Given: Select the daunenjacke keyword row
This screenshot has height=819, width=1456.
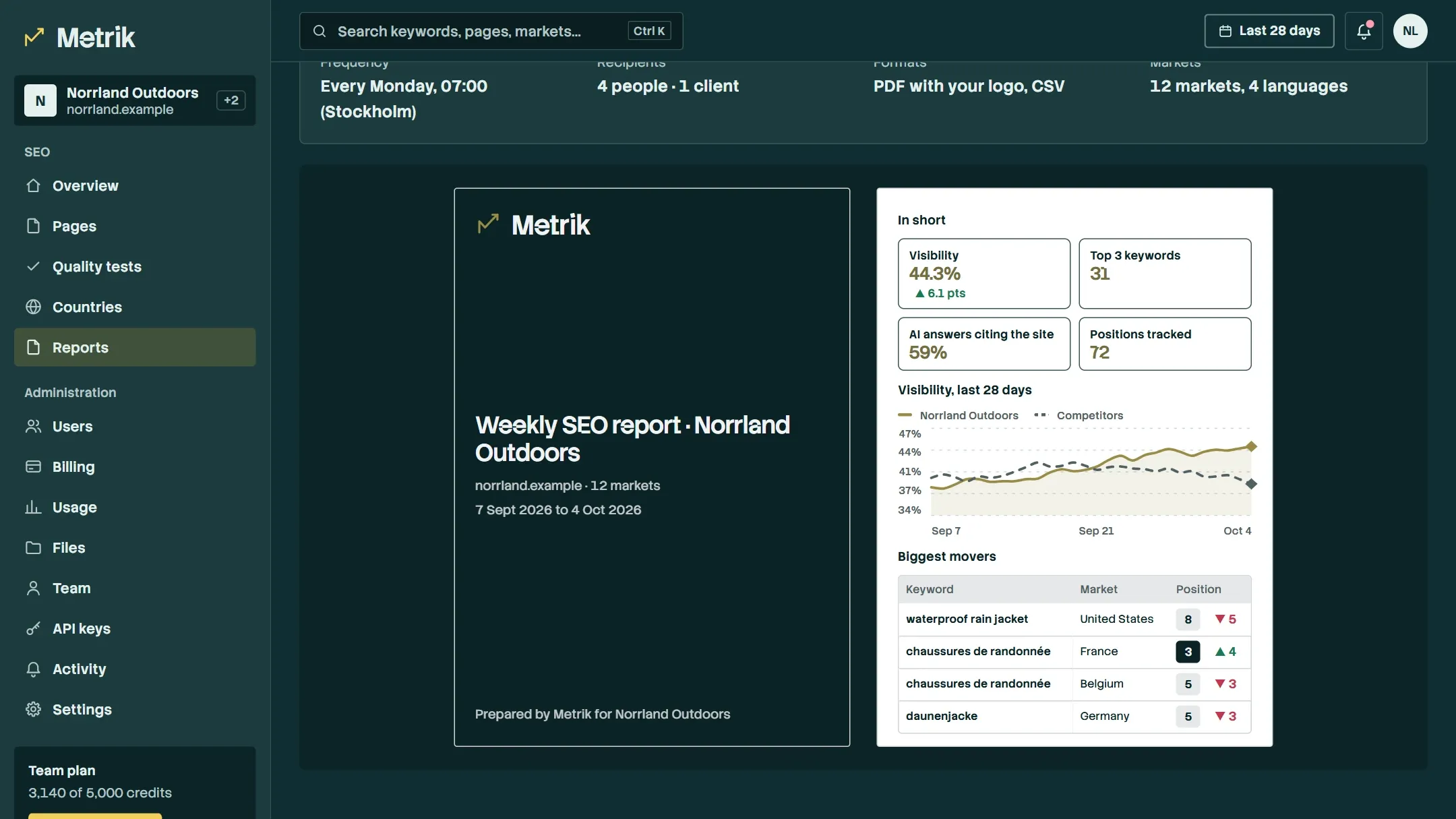Looking at the screenshot, I should click(1074, 716).
